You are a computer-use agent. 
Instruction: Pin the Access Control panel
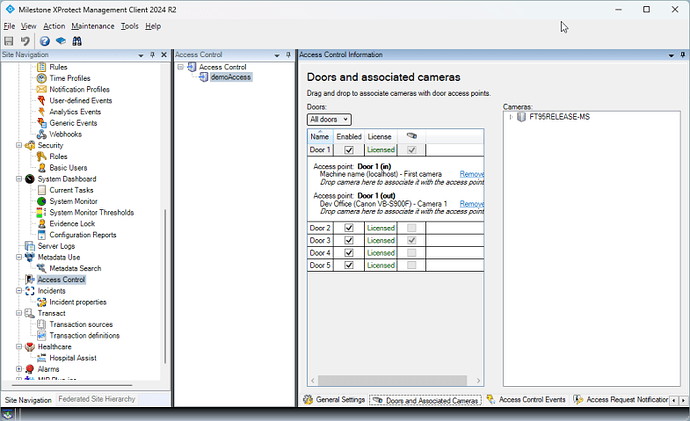click(288, 55)
